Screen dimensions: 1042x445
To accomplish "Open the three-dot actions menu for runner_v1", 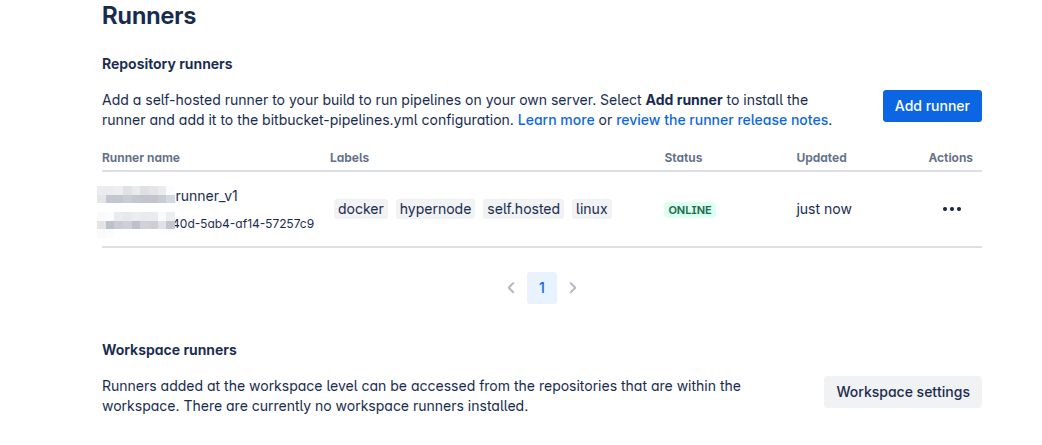I will click(x=952, y=209).
